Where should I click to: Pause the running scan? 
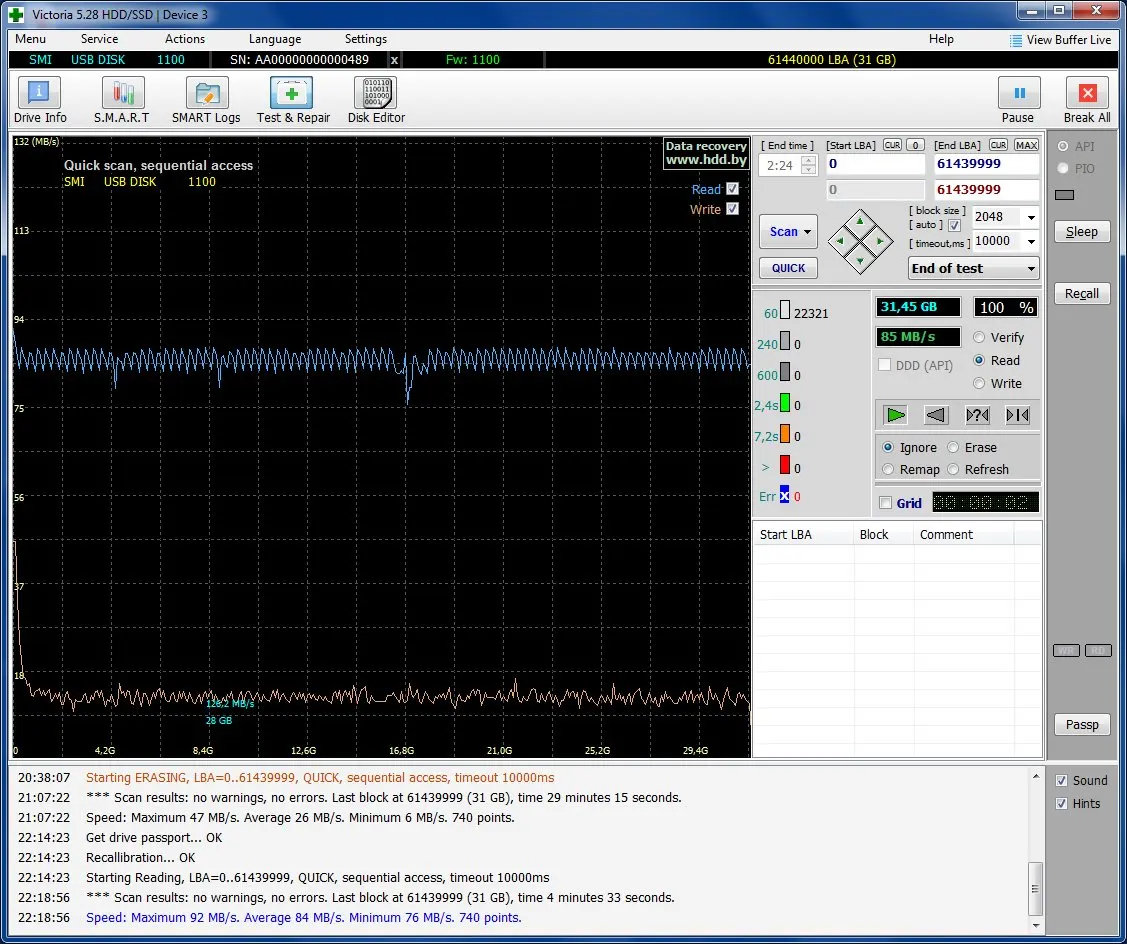tap(1018, 95)
